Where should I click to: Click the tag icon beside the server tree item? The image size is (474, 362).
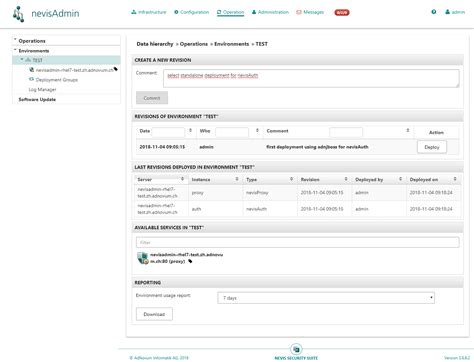[116, 69]
